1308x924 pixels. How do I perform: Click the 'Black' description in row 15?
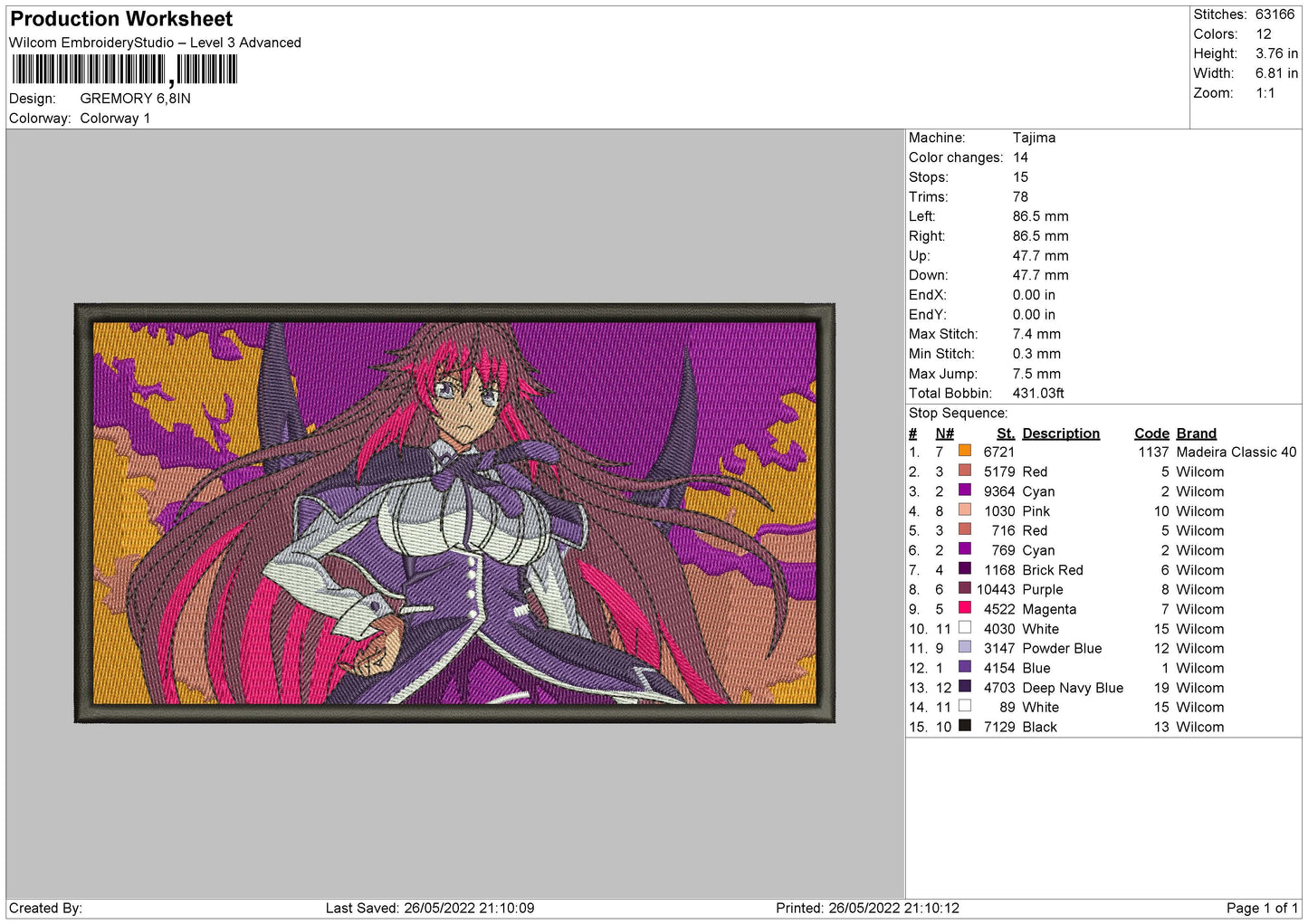pyautogui.click(x=1039, y=728)
